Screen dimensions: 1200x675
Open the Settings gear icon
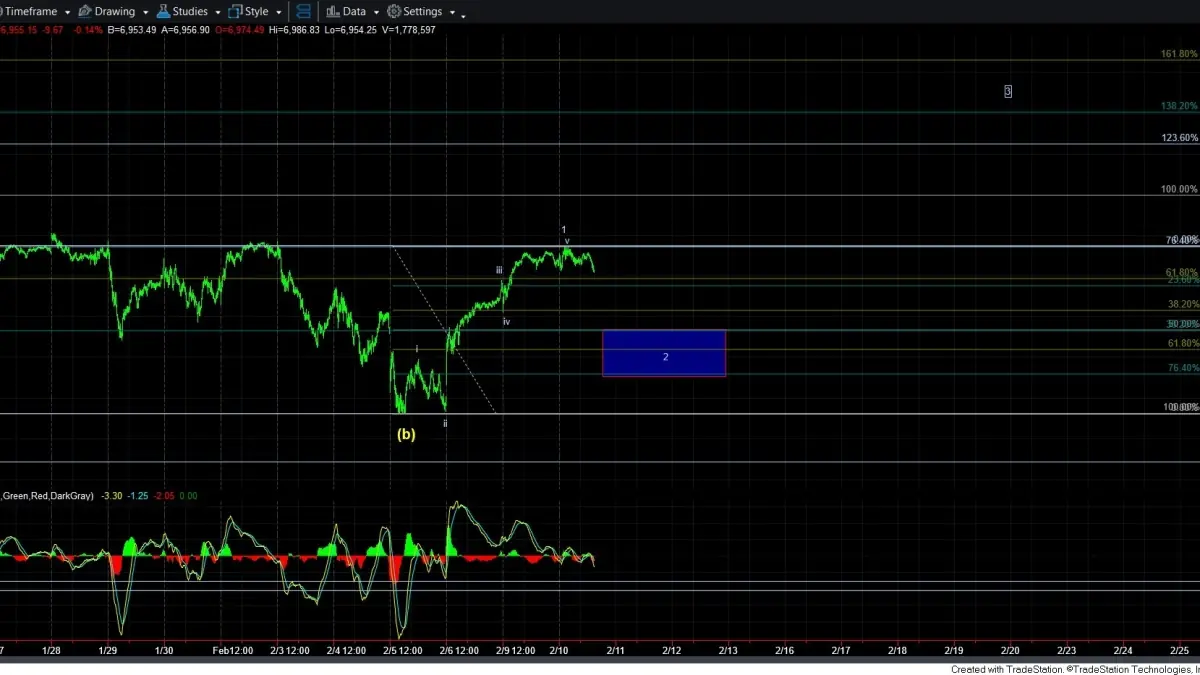click(394, 12)
